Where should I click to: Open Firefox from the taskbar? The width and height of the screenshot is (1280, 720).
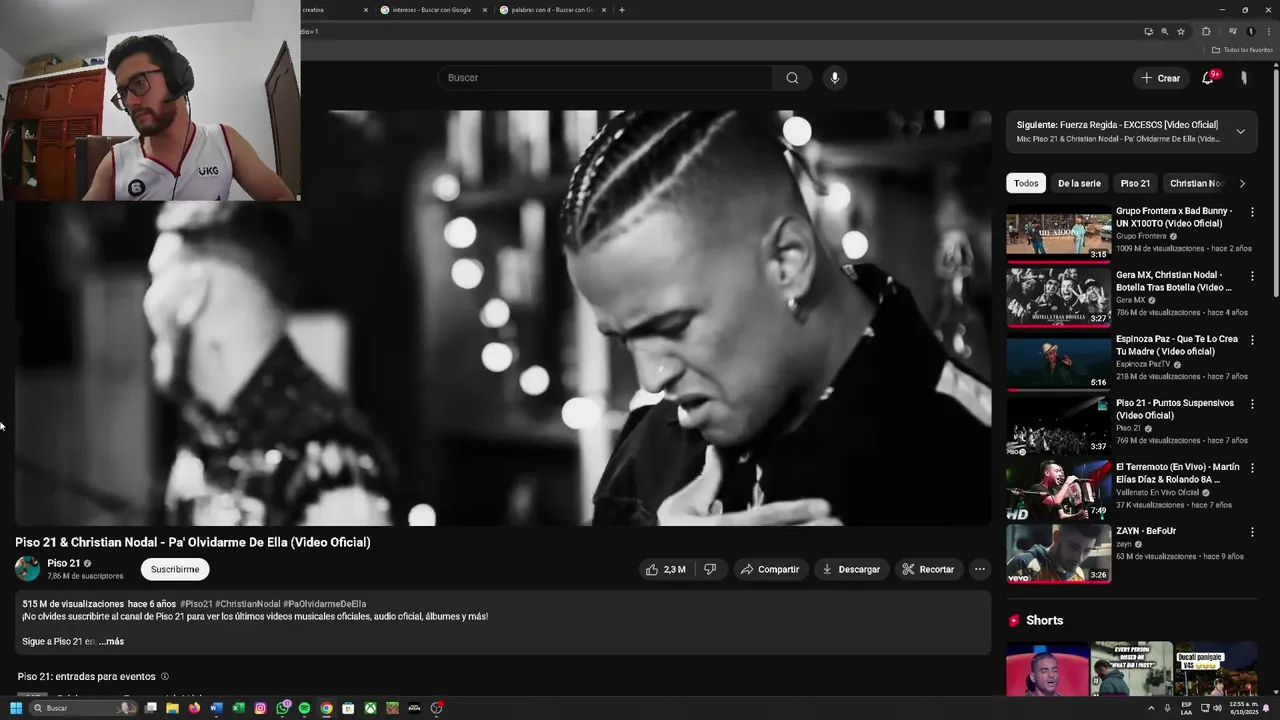pyautogui.click(x=194, y=708)
